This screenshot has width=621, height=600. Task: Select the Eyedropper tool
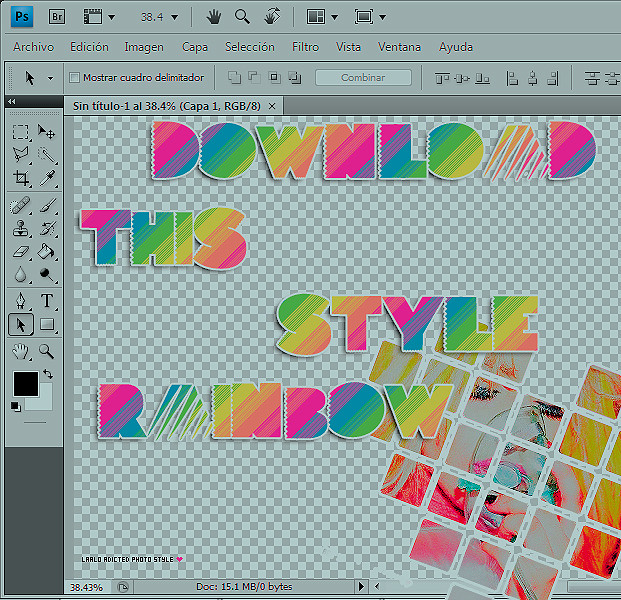click(46, 178)
